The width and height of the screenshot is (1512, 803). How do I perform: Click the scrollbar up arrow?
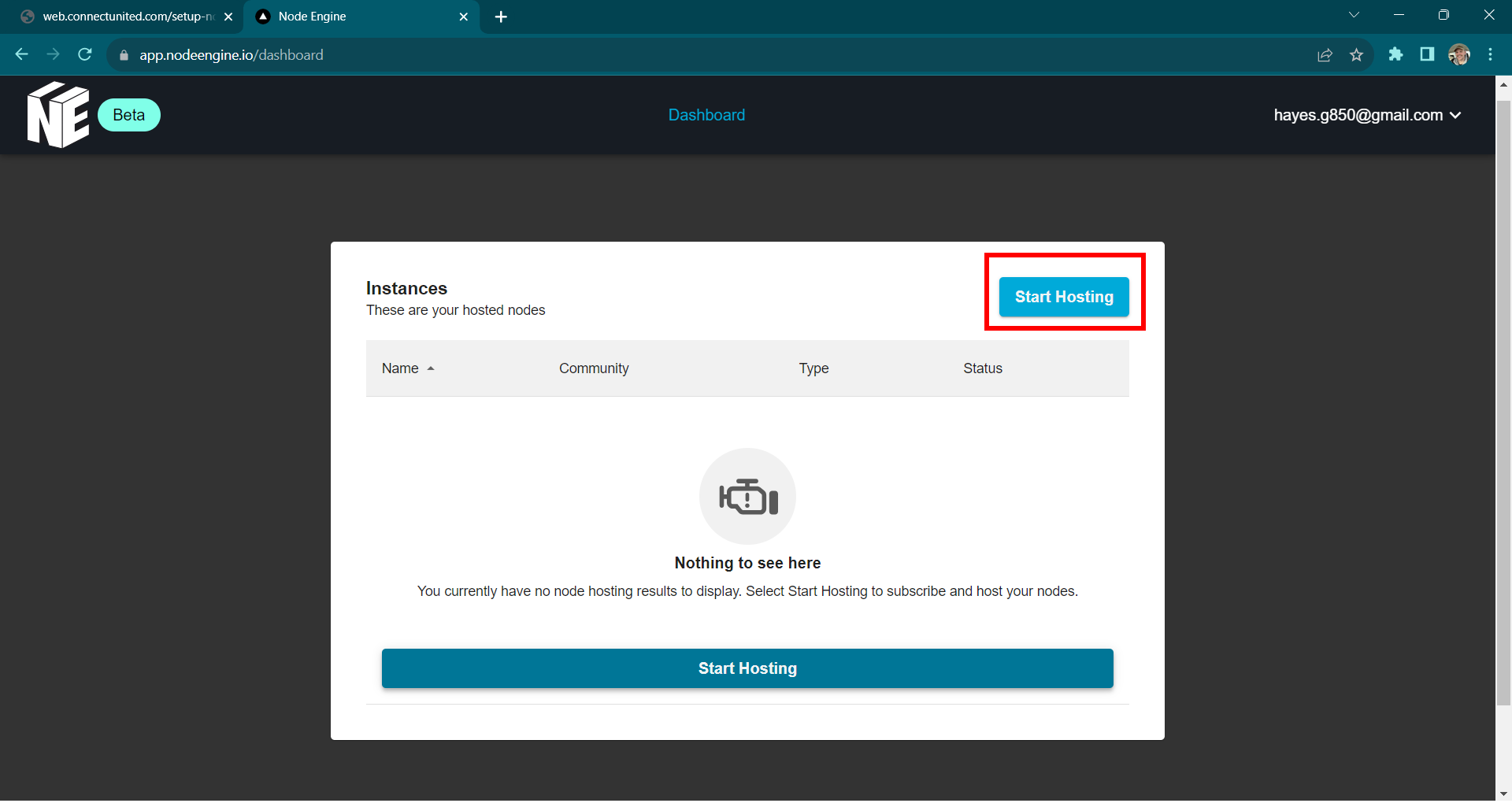tap(1503, 83)
